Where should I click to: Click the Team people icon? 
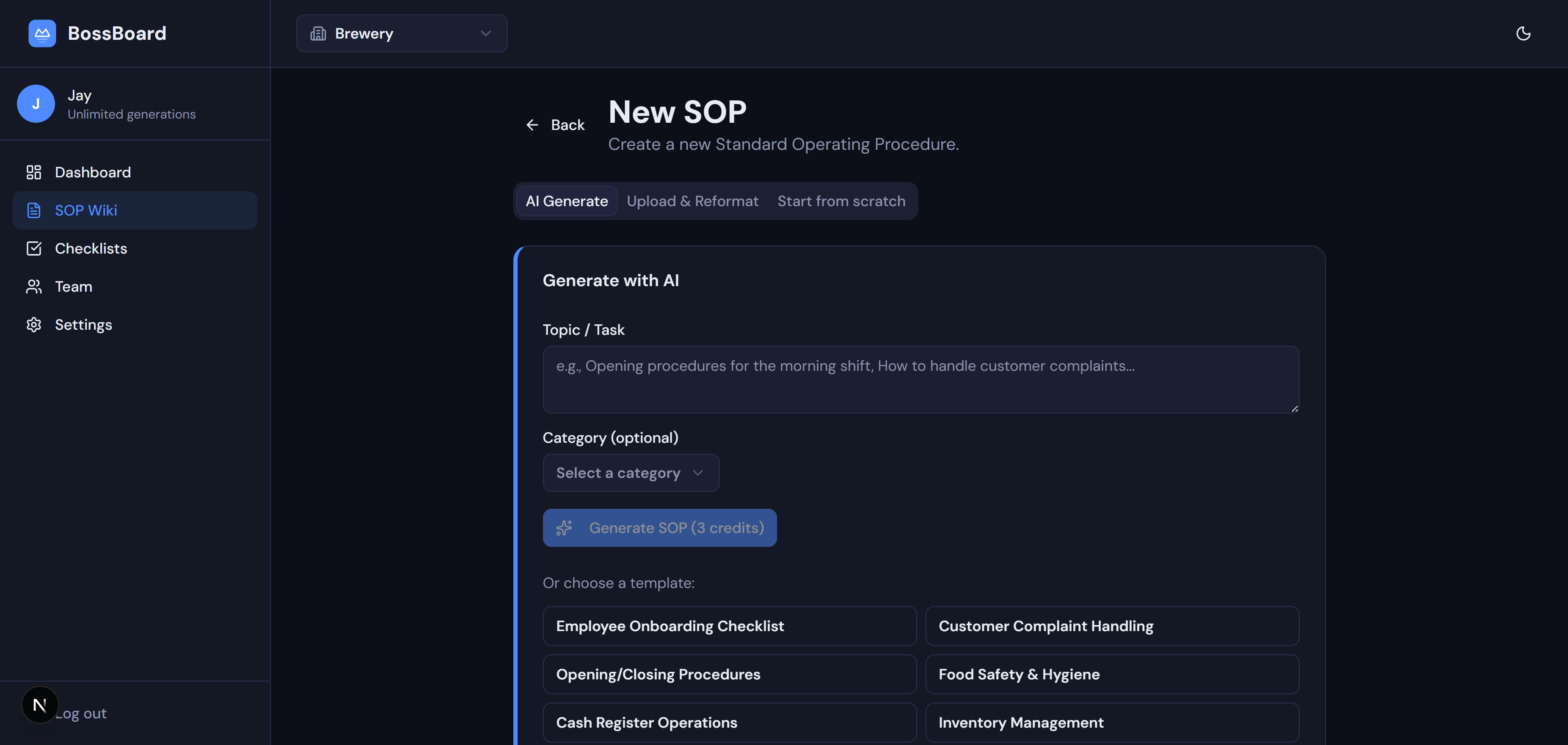34,287
